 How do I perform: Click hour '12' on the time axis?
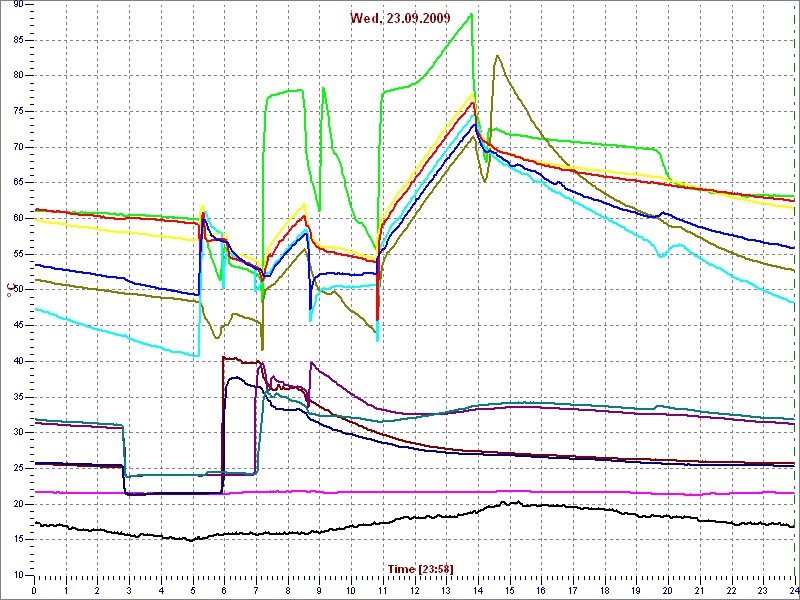(x=414, y=590)
